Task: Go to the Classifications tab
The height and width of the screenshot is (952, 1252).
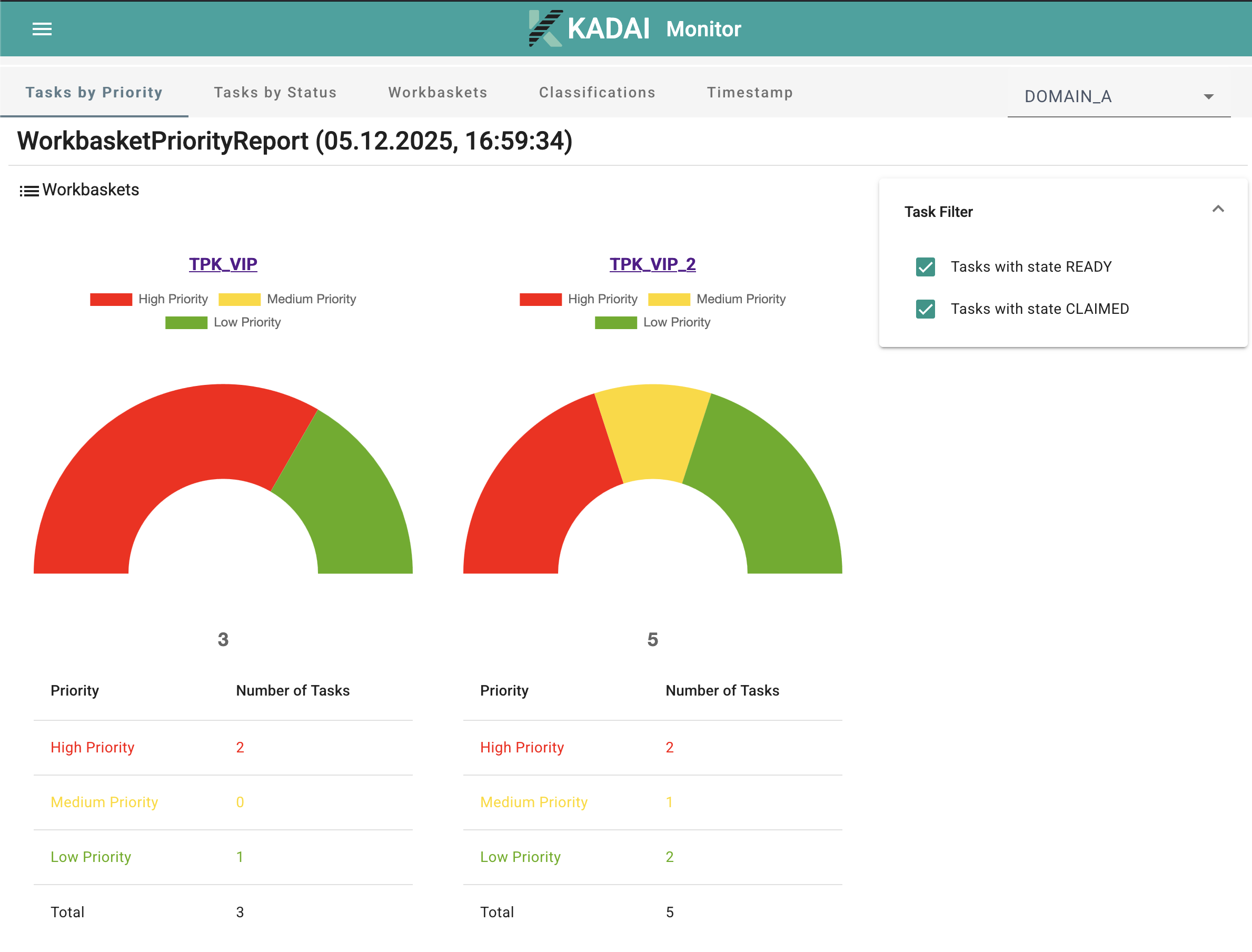Action: 597,92
